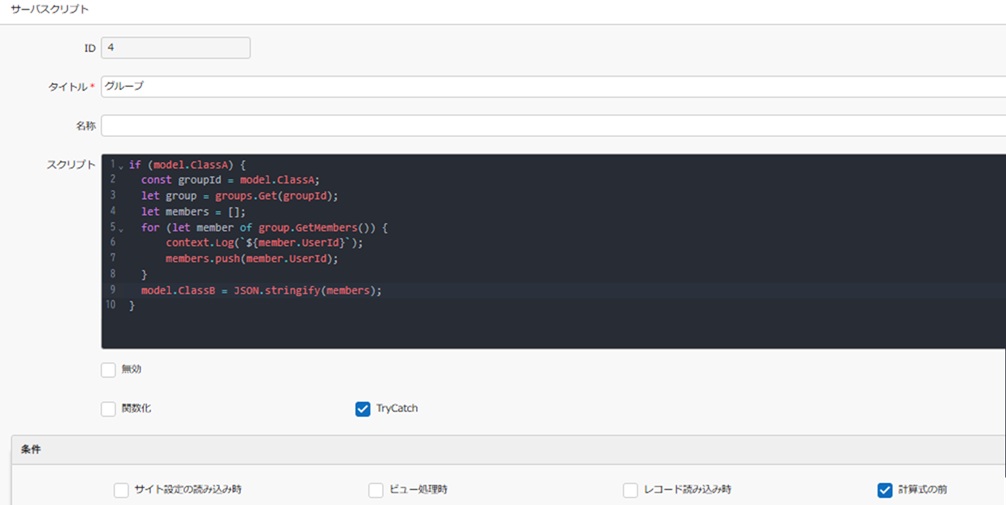This screenshot has width=1006, height=505.
Task: Click line number 3 in the editor gutter
Action: click(113, 195)
